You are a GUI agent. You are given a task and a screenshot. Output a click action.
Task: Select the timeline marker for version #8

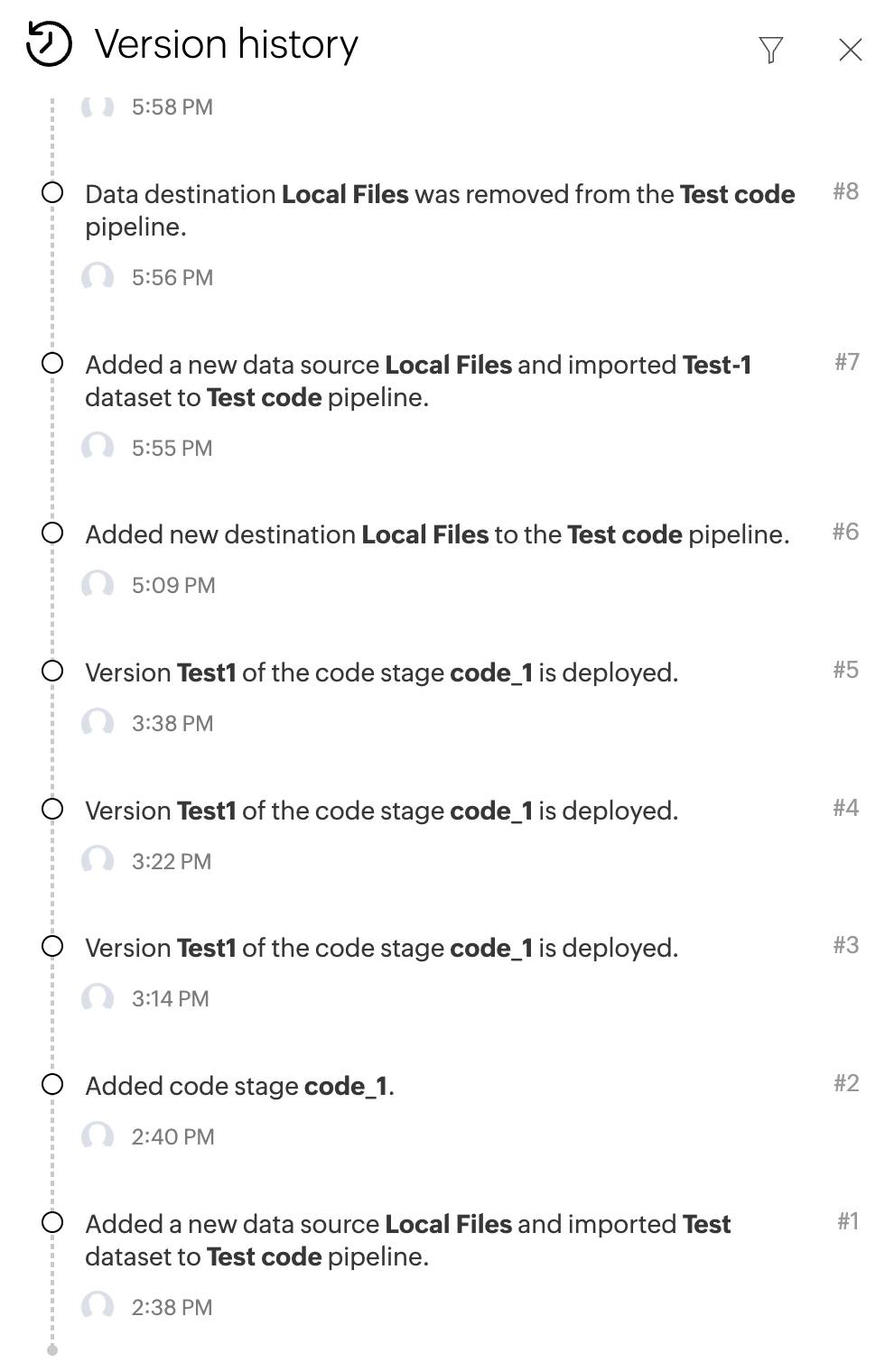[52, 192]
